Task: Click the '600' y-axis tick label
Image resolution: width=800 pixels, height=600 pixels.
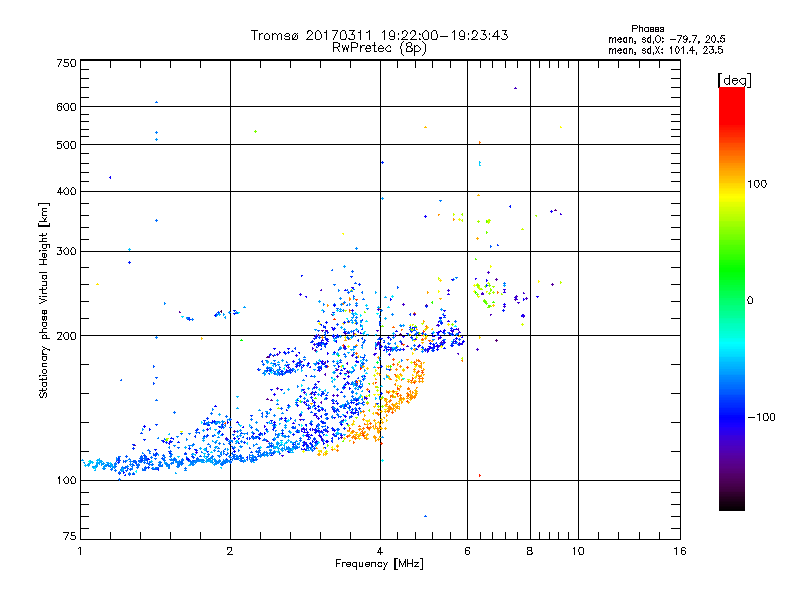Action: [66, 107]
